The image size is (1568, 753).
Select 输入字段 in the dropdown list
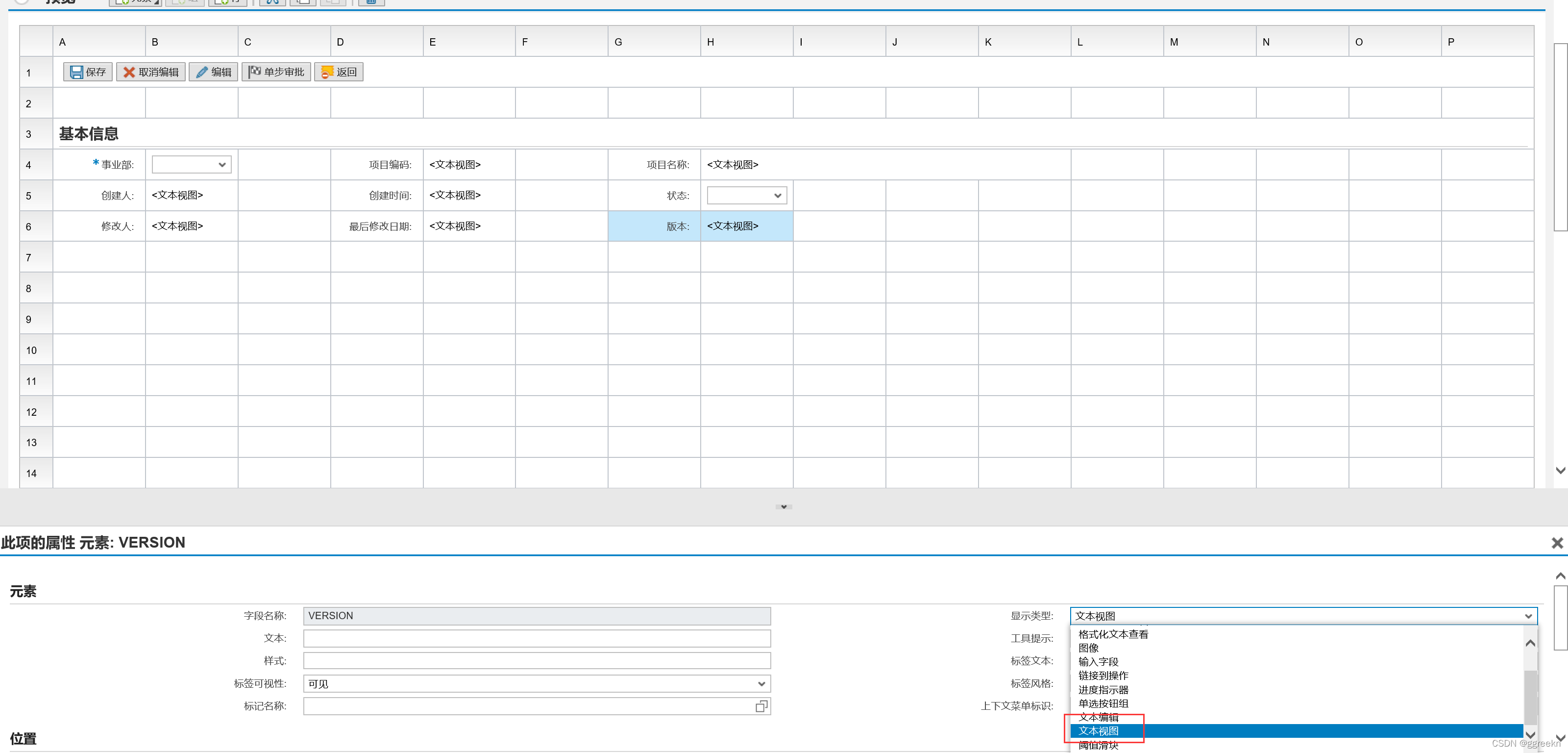coord(1099,662)
